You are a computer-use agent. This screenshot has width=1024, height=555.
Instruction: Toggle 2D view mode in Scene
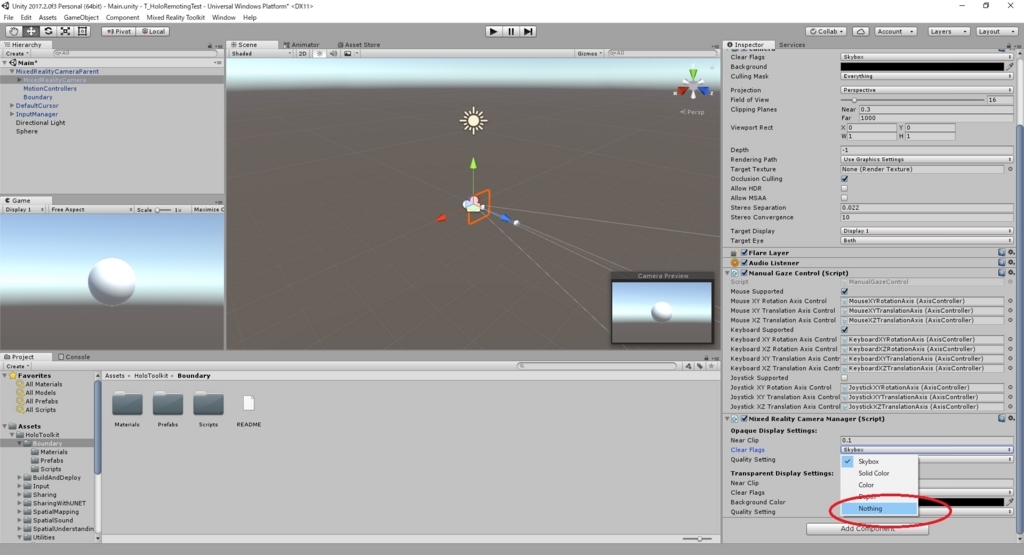pos(302,54)
